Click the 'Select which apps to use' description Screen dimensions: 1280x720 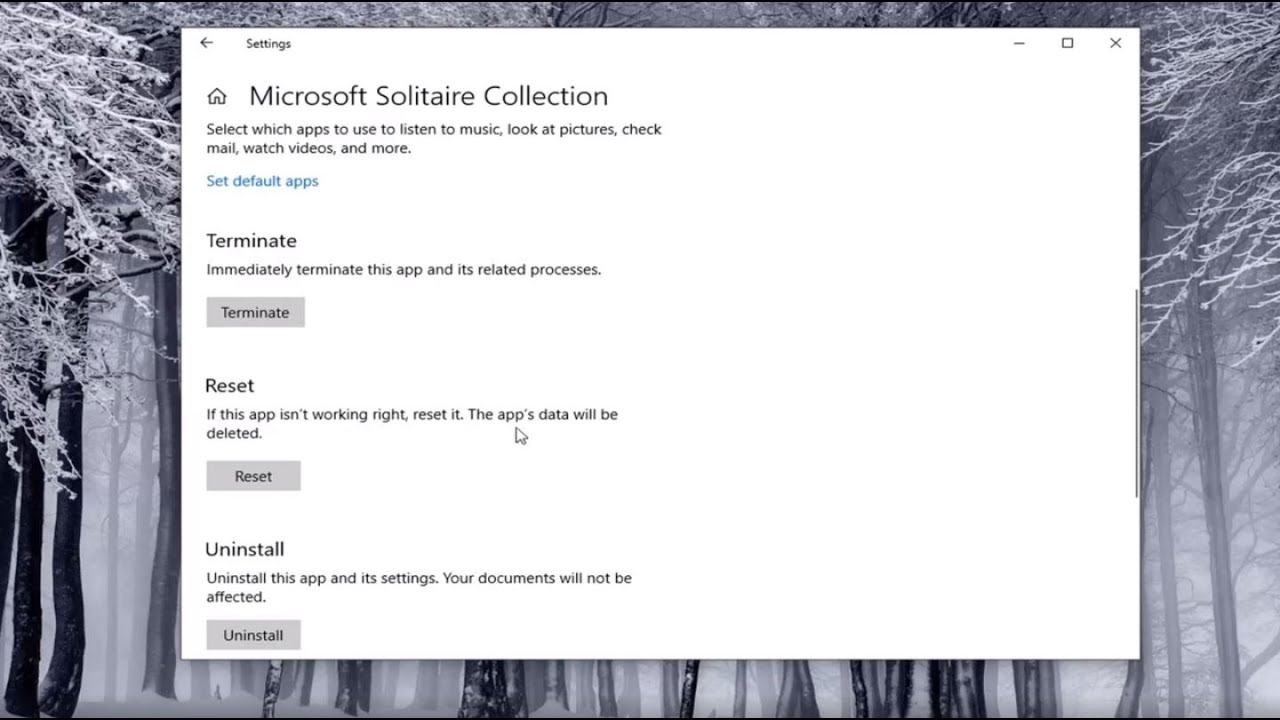pos(434,139)
